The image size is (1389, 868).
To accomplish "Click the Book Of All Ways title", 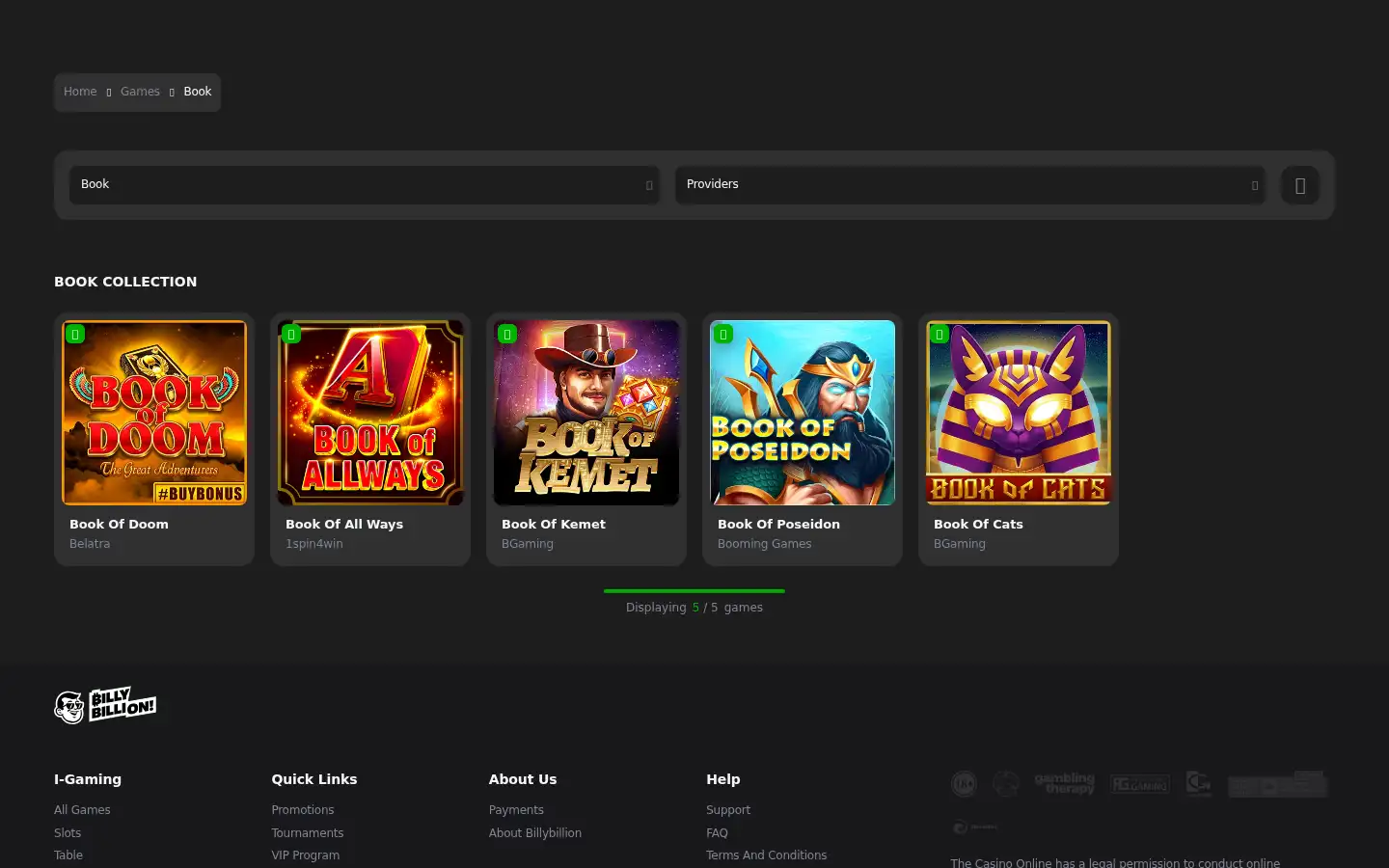I will click(x=344, y=525).
